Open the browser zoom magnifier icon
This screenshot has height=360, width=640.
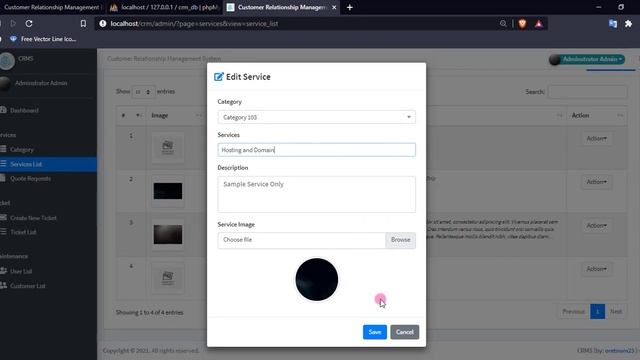pyautogui.click(x=503, y=24)
